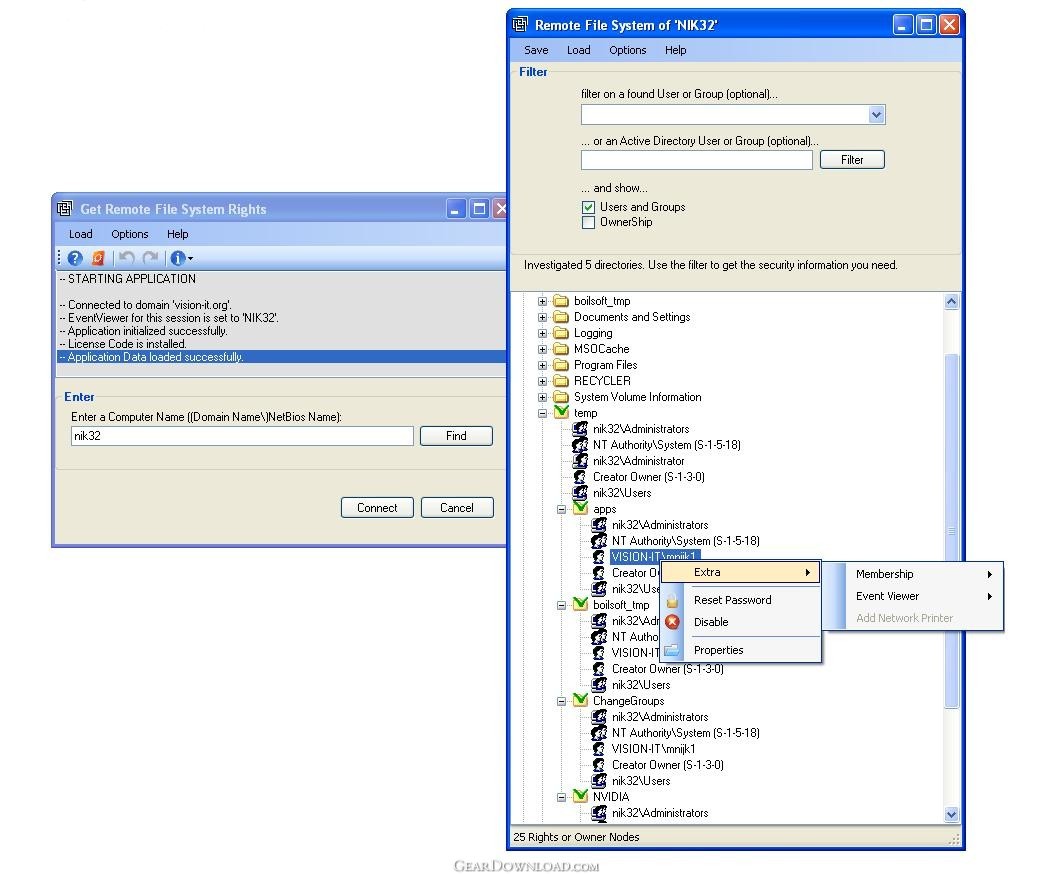Click the Find button

(456, 436)
